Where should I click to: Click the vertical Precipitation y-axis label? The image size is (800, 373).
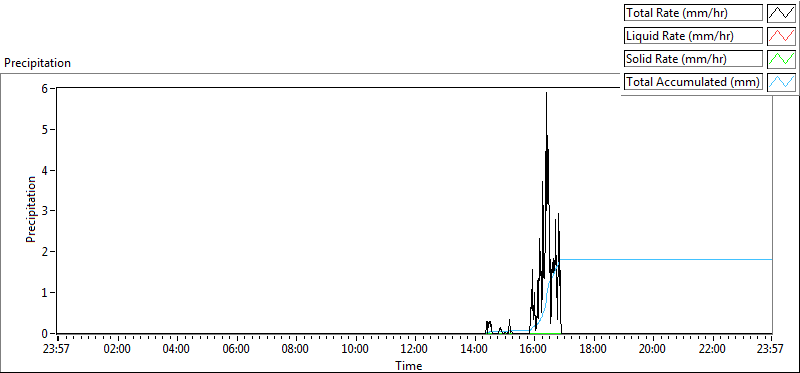coord(31,209)
